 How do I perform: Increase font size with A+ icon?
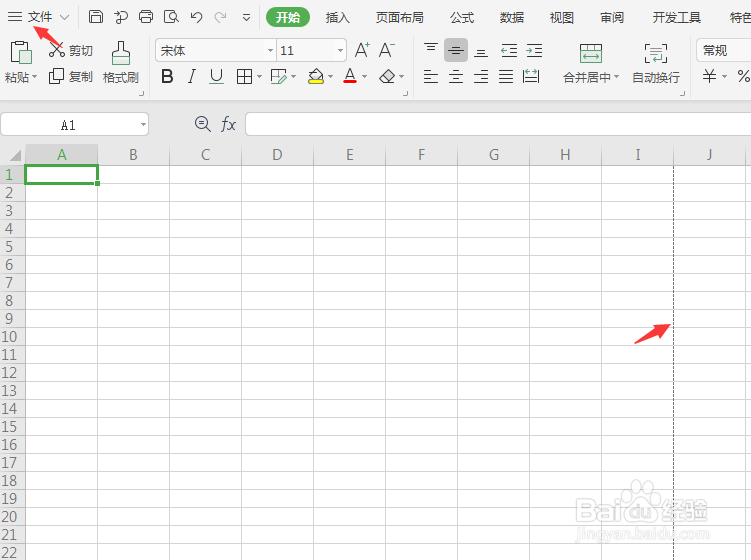click(362, 50)
